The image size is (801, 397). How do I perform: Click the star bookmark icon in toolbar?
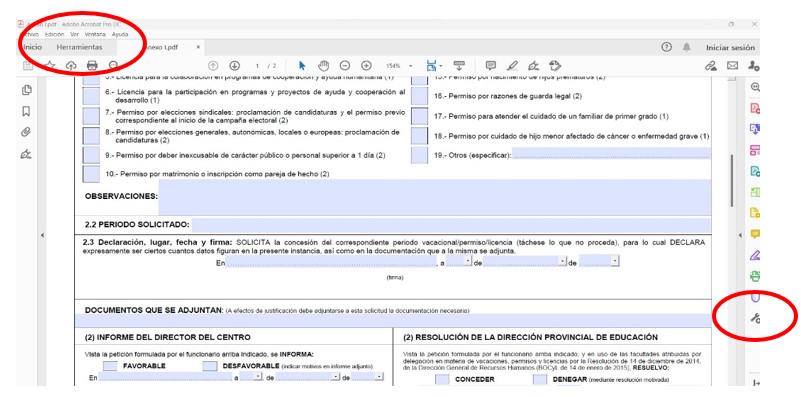(50, 65)
